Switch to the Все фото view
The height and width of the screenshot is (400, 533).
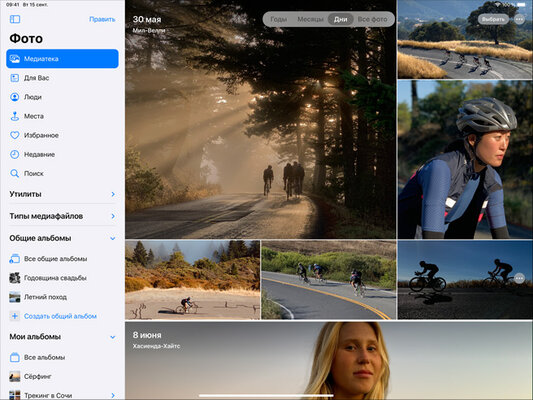click(x=373, y=19)
